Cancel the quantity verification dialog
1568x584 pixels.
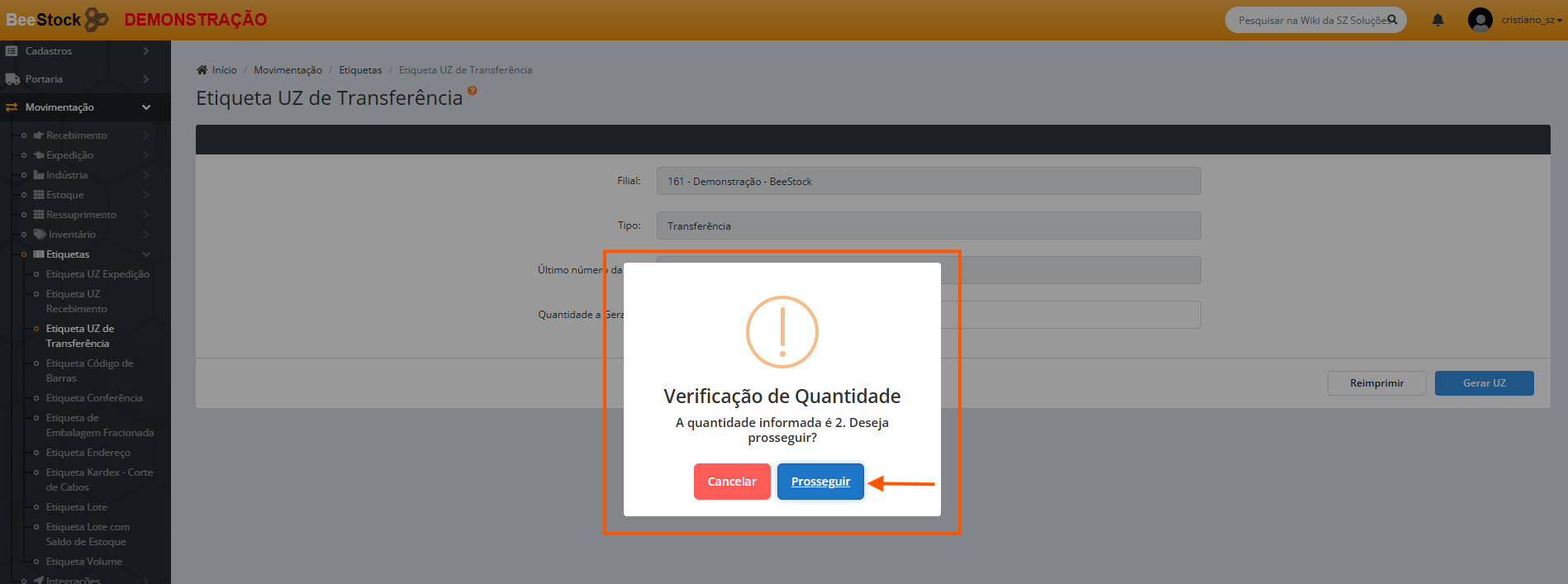coord(731,482)
